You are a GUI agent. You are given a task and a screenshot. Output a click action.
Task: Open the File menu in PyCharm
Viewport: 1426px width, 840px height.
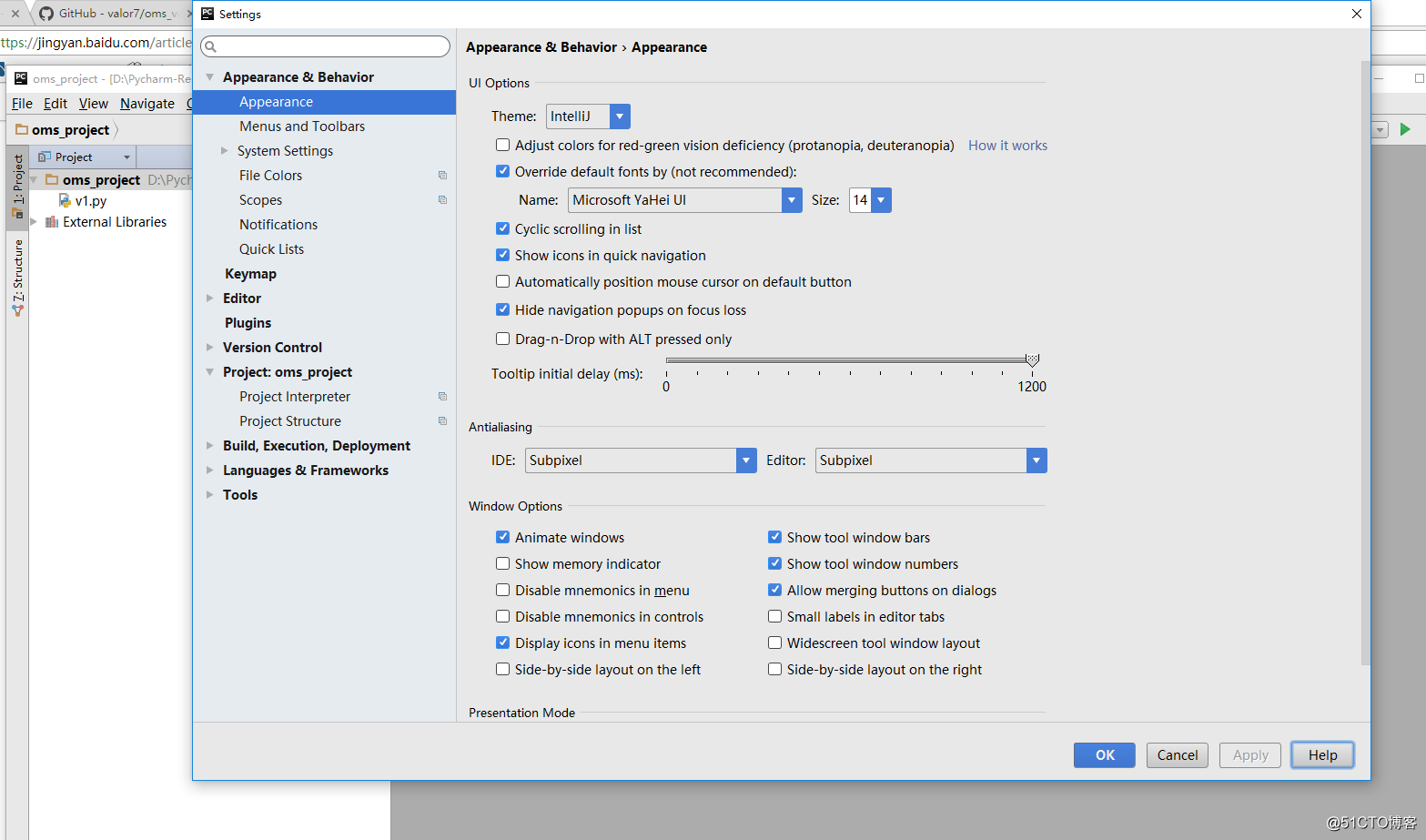tap(22, 104)
